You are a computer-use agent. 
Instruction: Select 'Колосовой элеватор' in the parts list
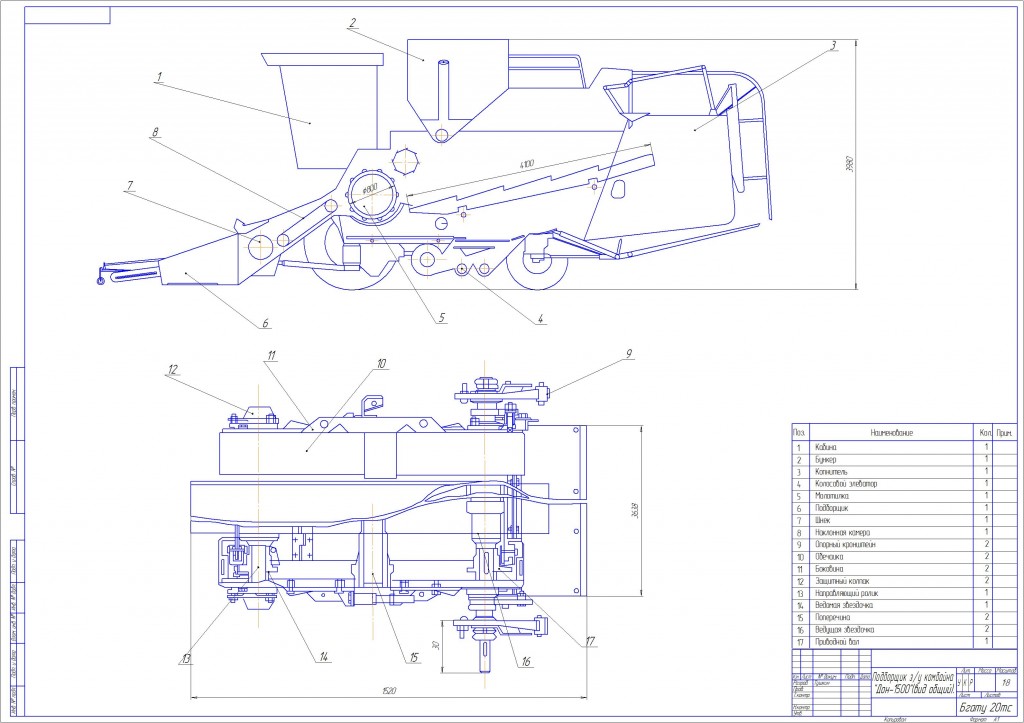tap(846, 484)
